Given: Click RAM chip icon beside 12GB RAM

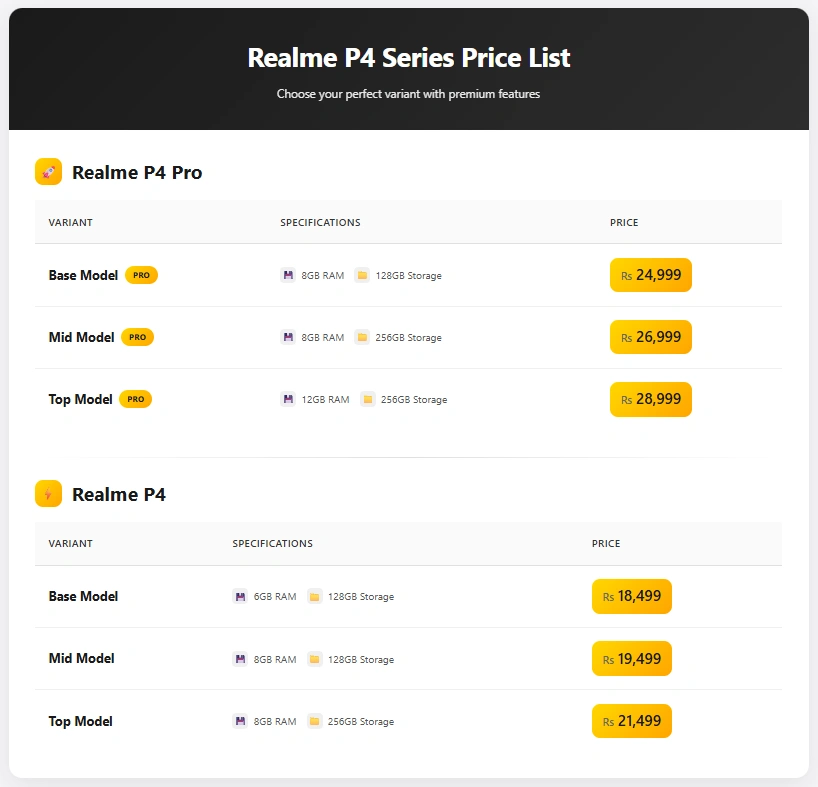Looking at the screenshot, I should pyautogui.click(x=288, y=399).
